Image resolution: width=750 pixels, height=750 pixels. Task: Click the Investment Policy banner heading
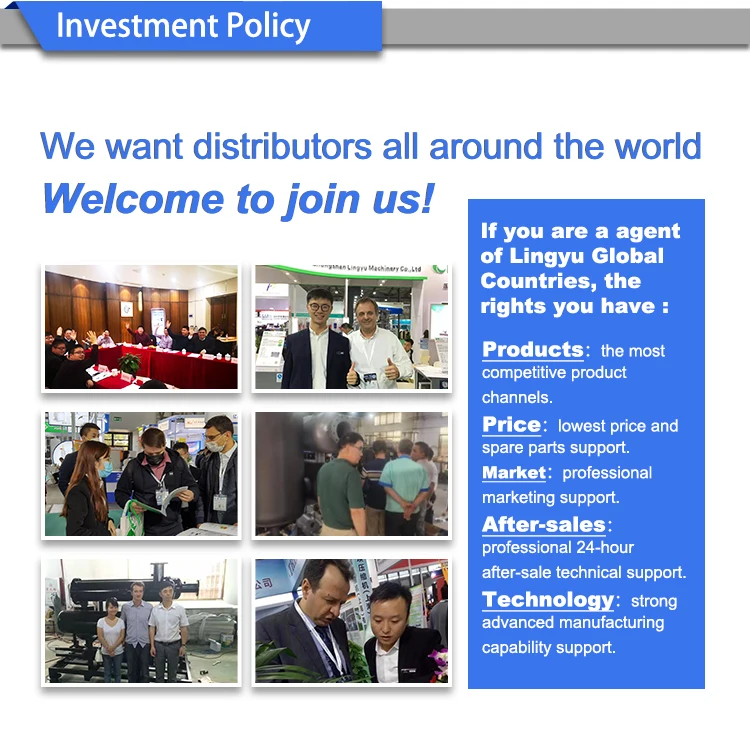(183, 26)
